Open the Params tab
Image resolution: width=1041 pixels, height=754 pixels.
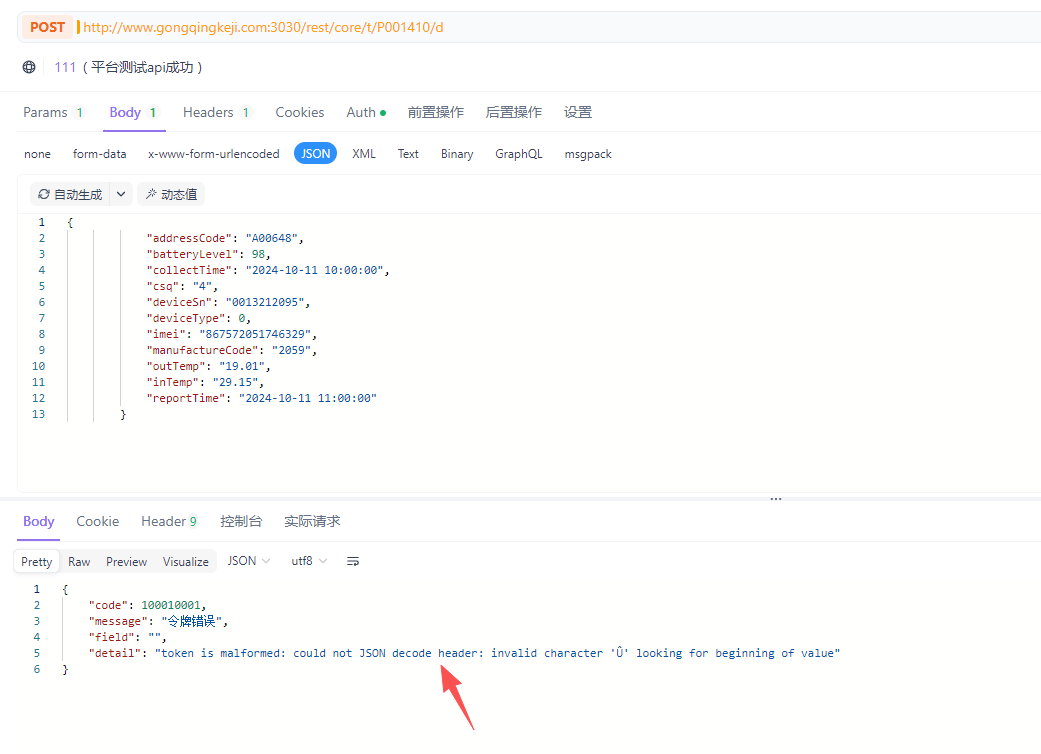(x=53, y=113)
